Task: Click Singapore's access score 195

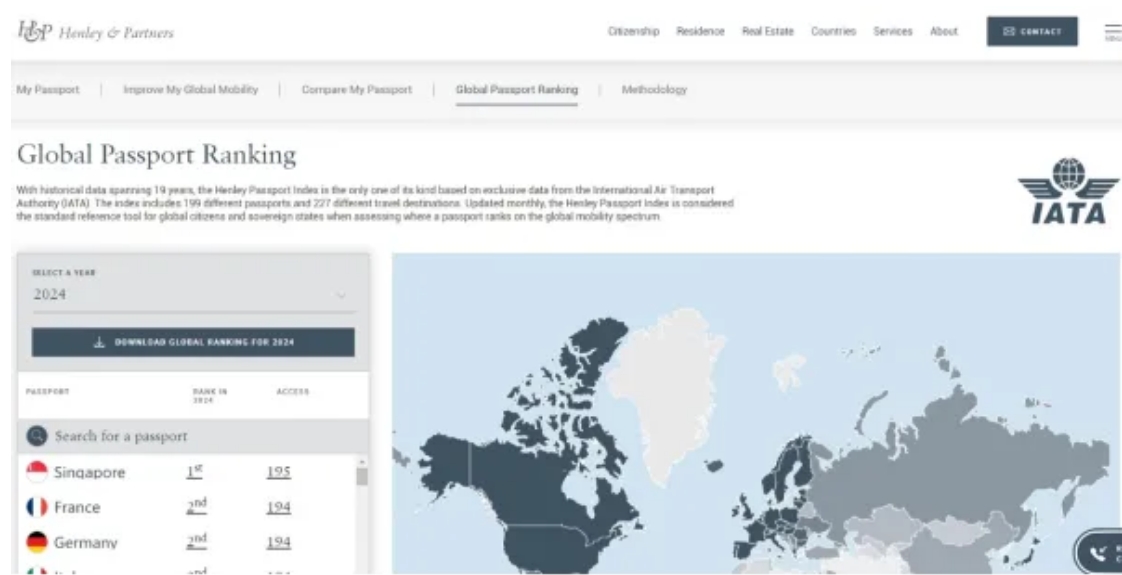Action: click(x=278, y=472)
